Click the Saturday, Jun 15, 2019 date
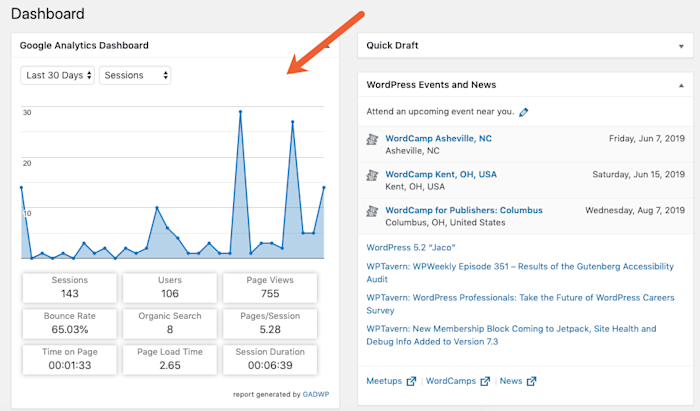This screenshot has width=700, height=411. [x=638, y=174]
